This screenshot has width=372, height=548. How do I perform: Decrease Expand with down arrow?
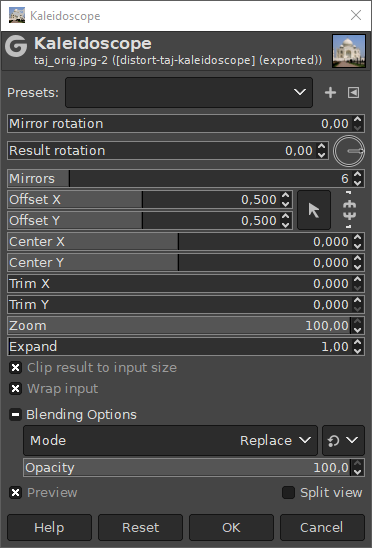click(x=357, y=351)
